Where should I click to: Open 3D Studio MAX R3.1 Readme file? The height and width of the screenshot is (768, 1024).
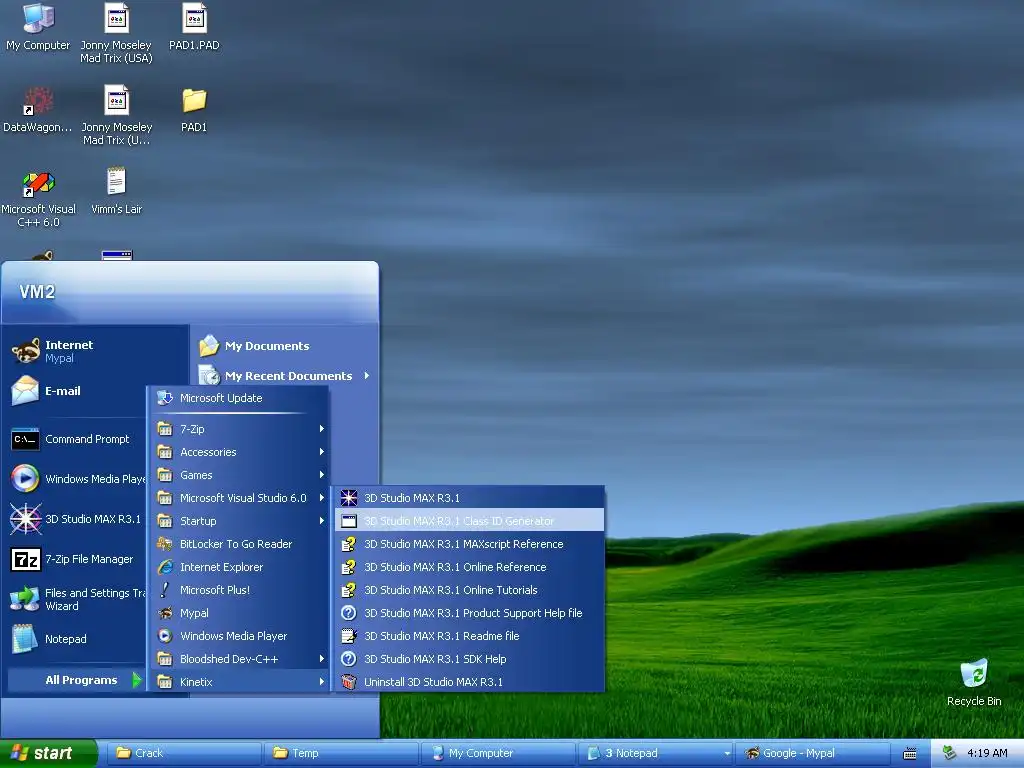tap(469, 635)
